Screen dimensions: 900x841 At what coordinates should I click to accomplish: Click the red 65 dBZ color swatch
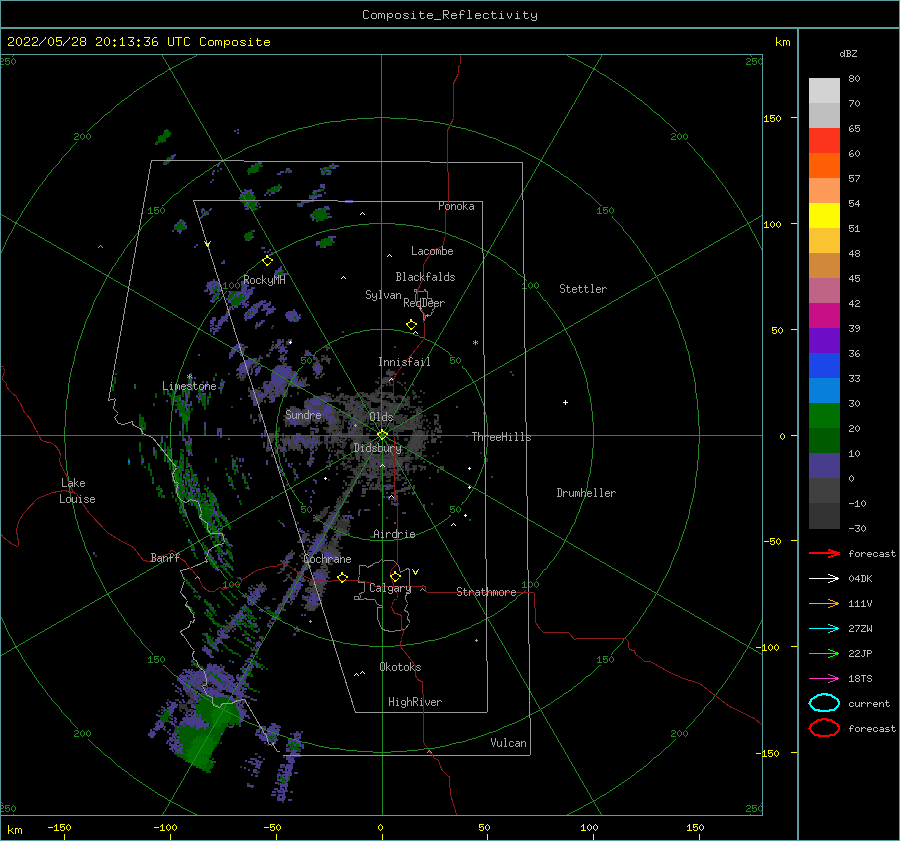tap(824, 141)
